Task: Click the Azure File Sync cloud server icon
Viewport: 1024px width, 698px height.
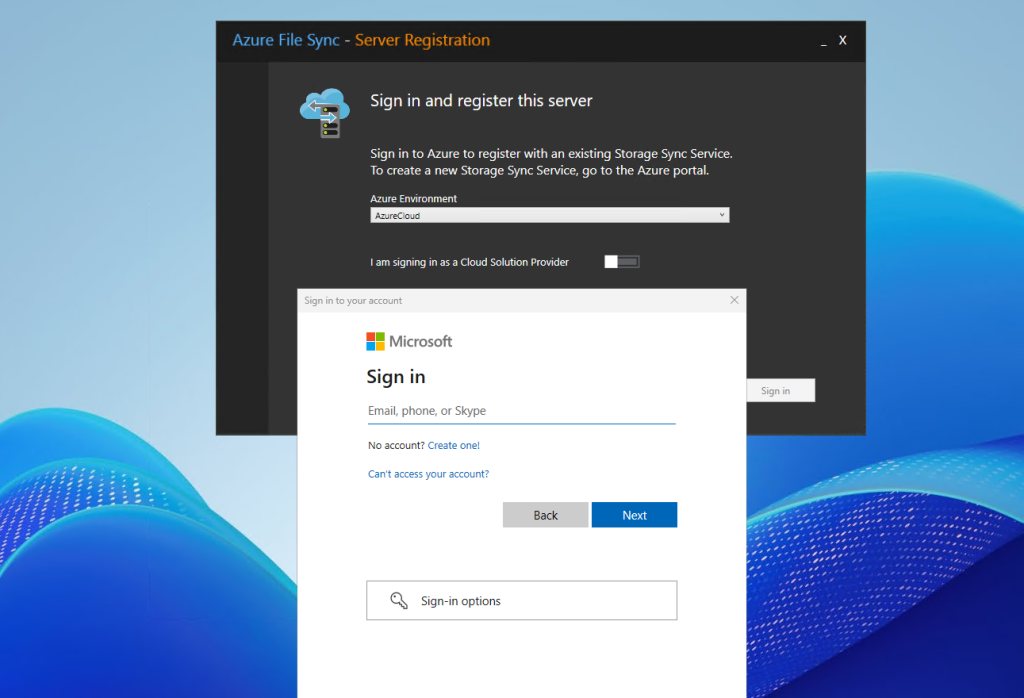Action: (x=325, y=113)
